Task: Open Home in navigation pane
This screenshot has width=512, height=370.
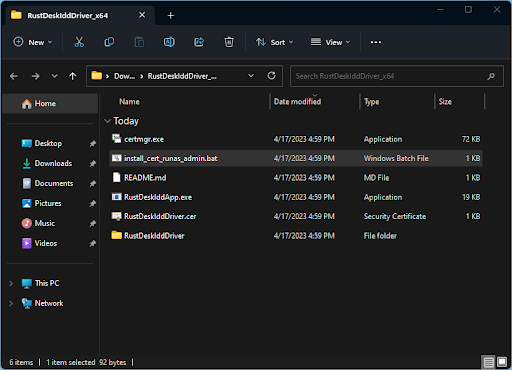Action: click(50, 103)
